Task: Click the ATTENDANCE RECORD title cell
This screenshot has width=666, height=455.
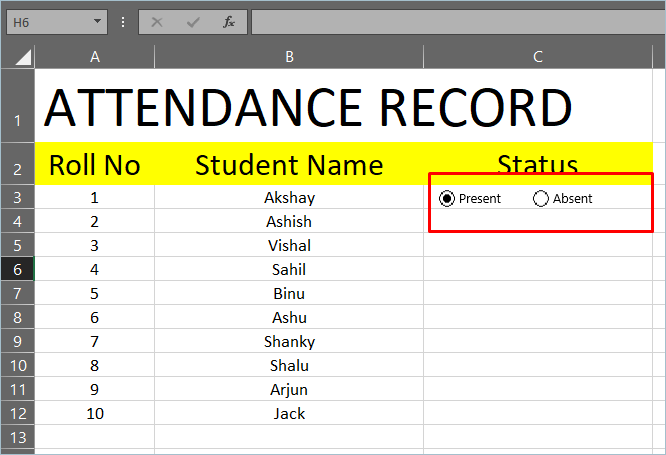Action: point(308,108)
